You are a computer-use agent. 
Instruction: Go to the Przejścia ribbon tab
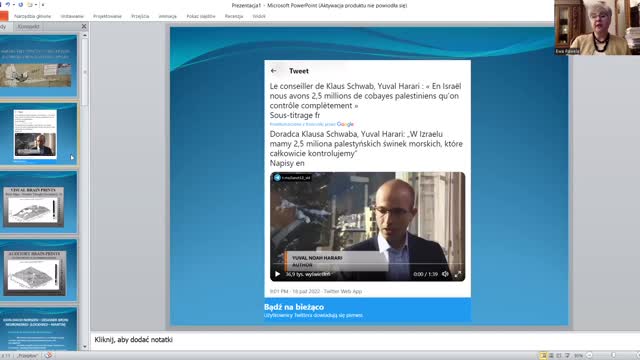pyautogui.click(x=140, y=16)
